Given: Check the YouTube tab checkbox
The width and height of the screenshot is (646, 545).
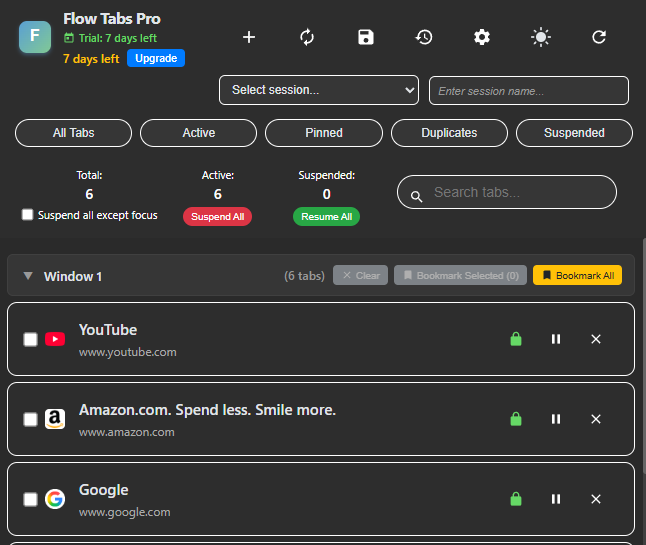Looking at the screenshot, I should (x=31, y=339).
